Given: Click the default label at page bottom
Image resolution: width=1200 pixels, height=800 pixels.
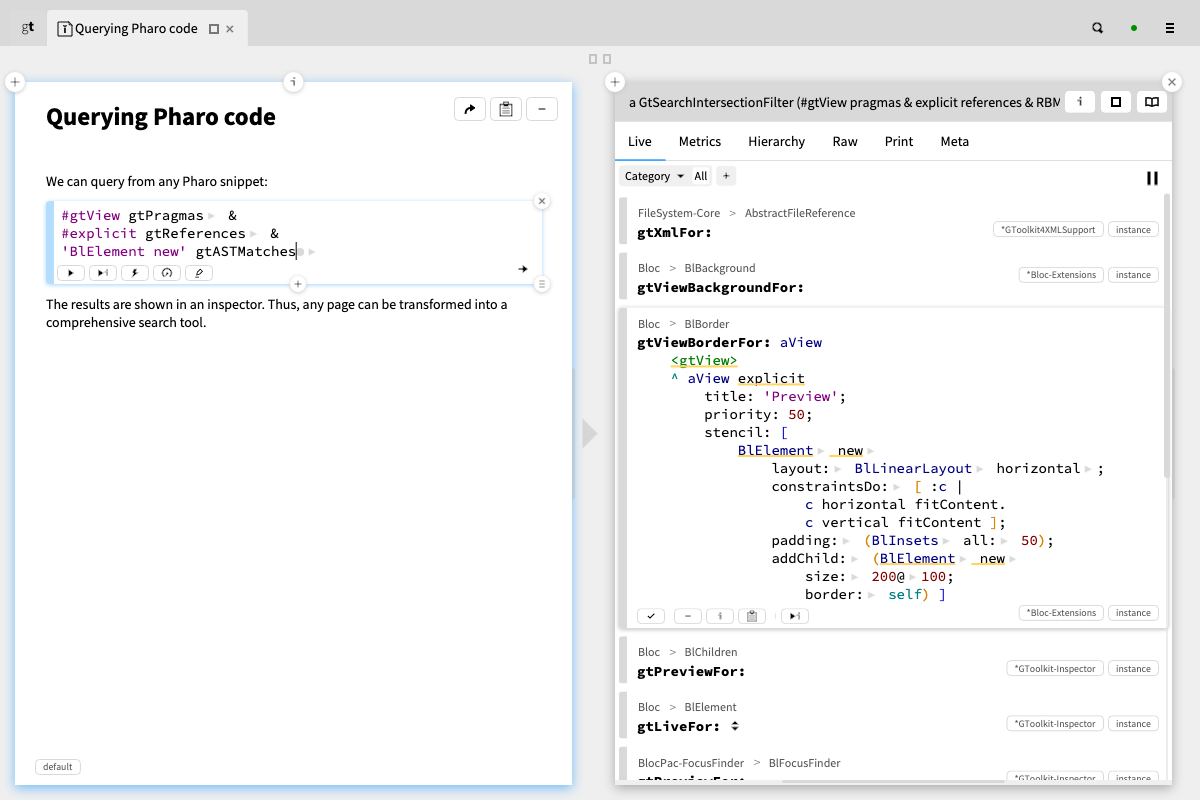Looking at the screenshot, I should click(x=58, y=767).
